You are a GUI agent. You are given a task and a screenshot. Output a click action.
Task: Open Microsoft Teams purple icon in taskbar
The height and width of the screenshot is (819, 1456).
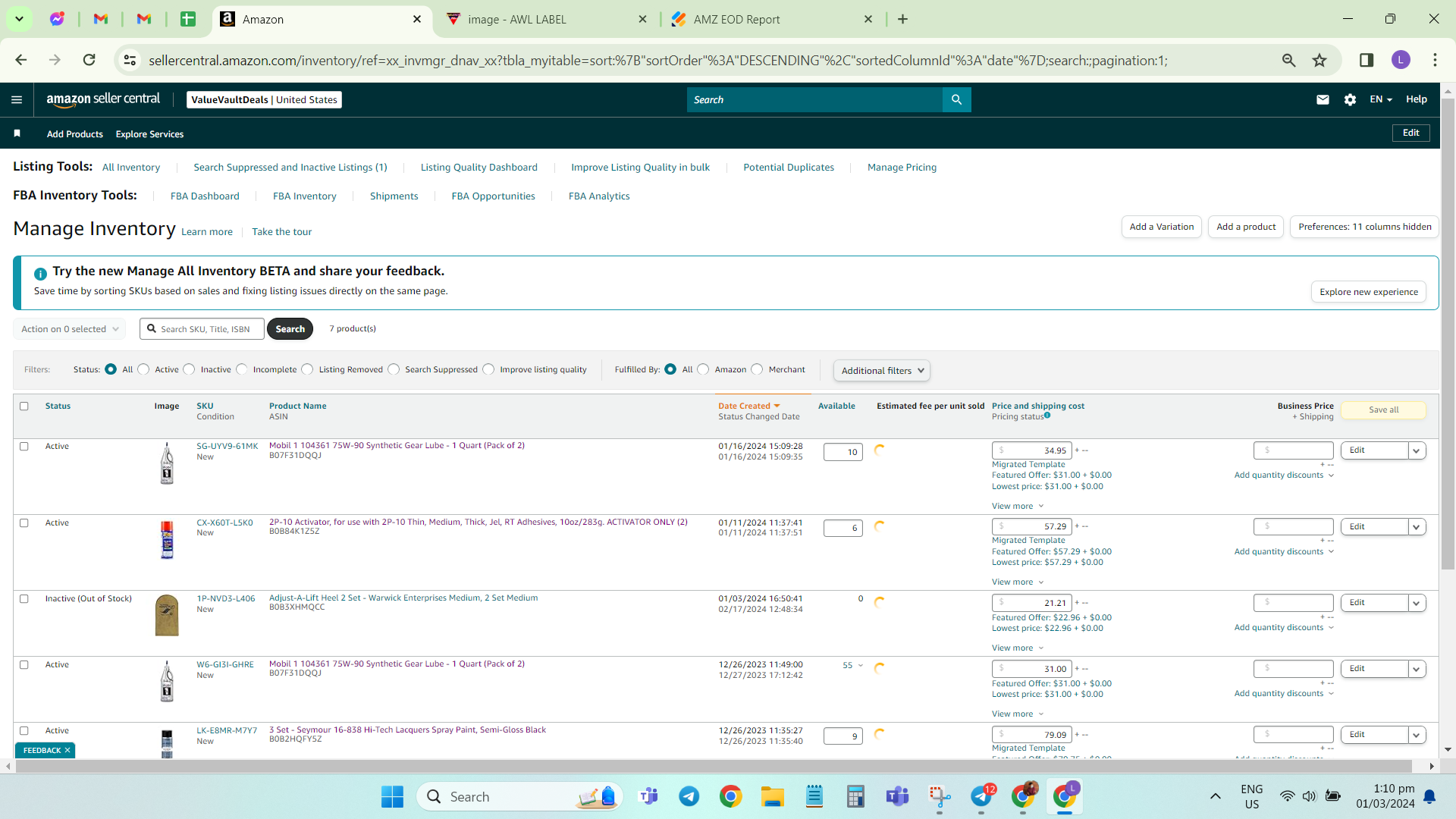(897, 796)
